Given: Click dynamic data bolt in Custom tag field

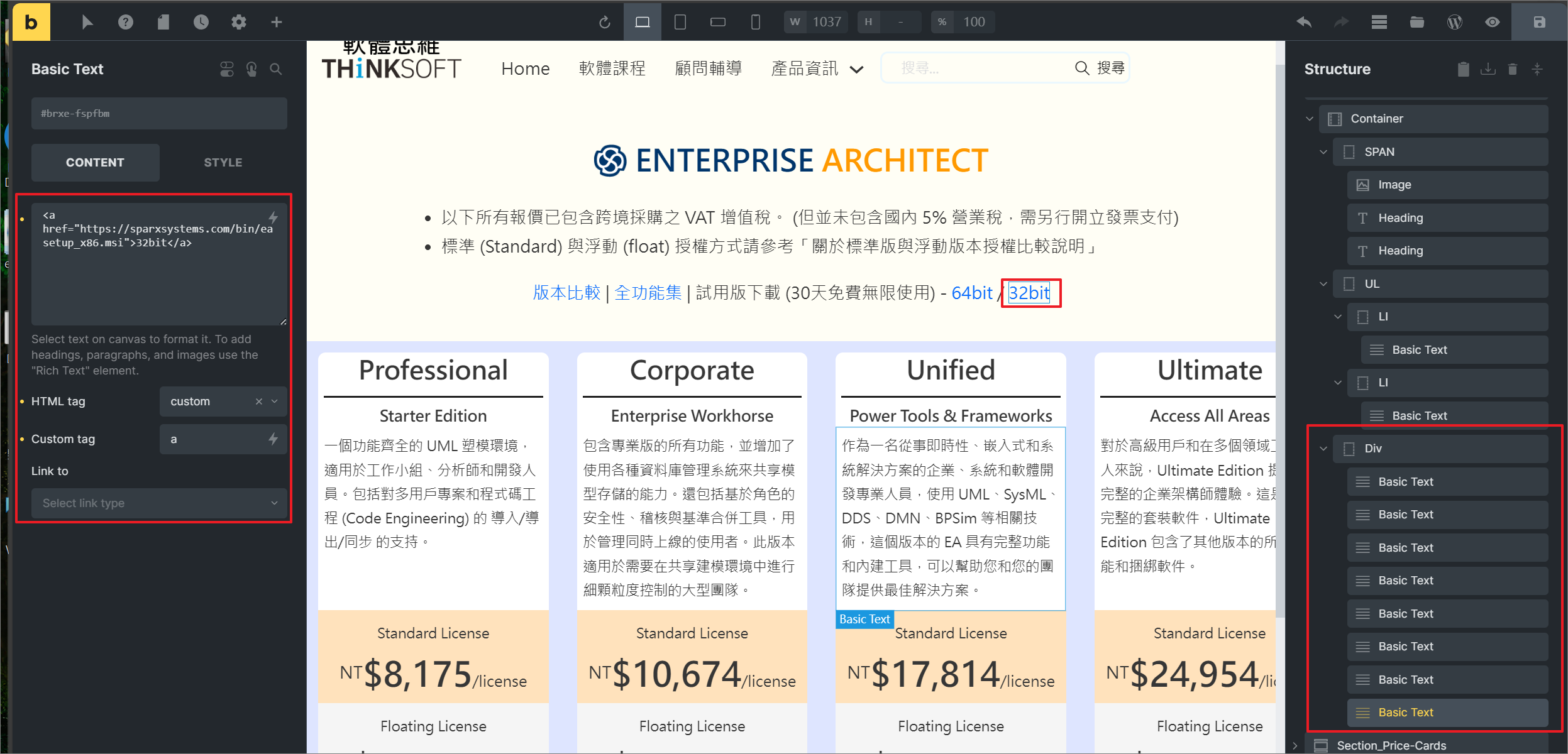Looking at the screenshot, I should click(273, 439).
